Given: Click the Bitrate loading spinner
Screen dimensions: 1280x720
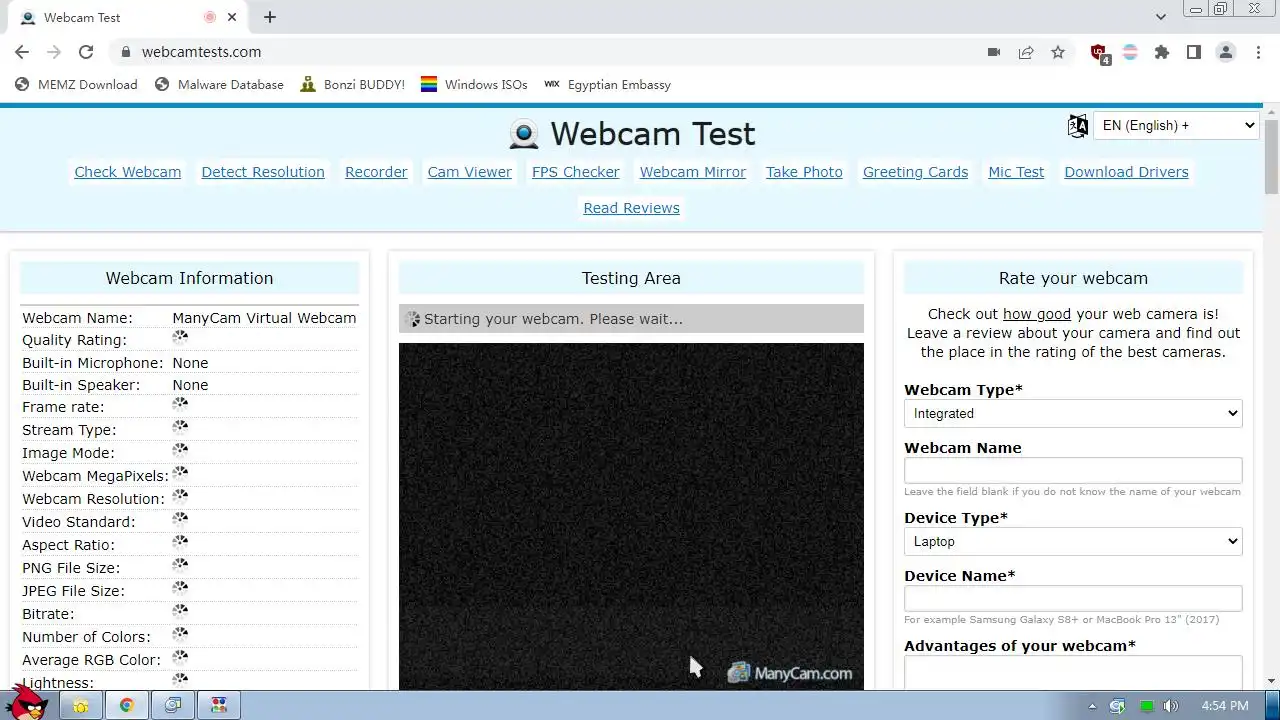Looking at the screenshot, I should pyautogui.click(x=180, y=610).
